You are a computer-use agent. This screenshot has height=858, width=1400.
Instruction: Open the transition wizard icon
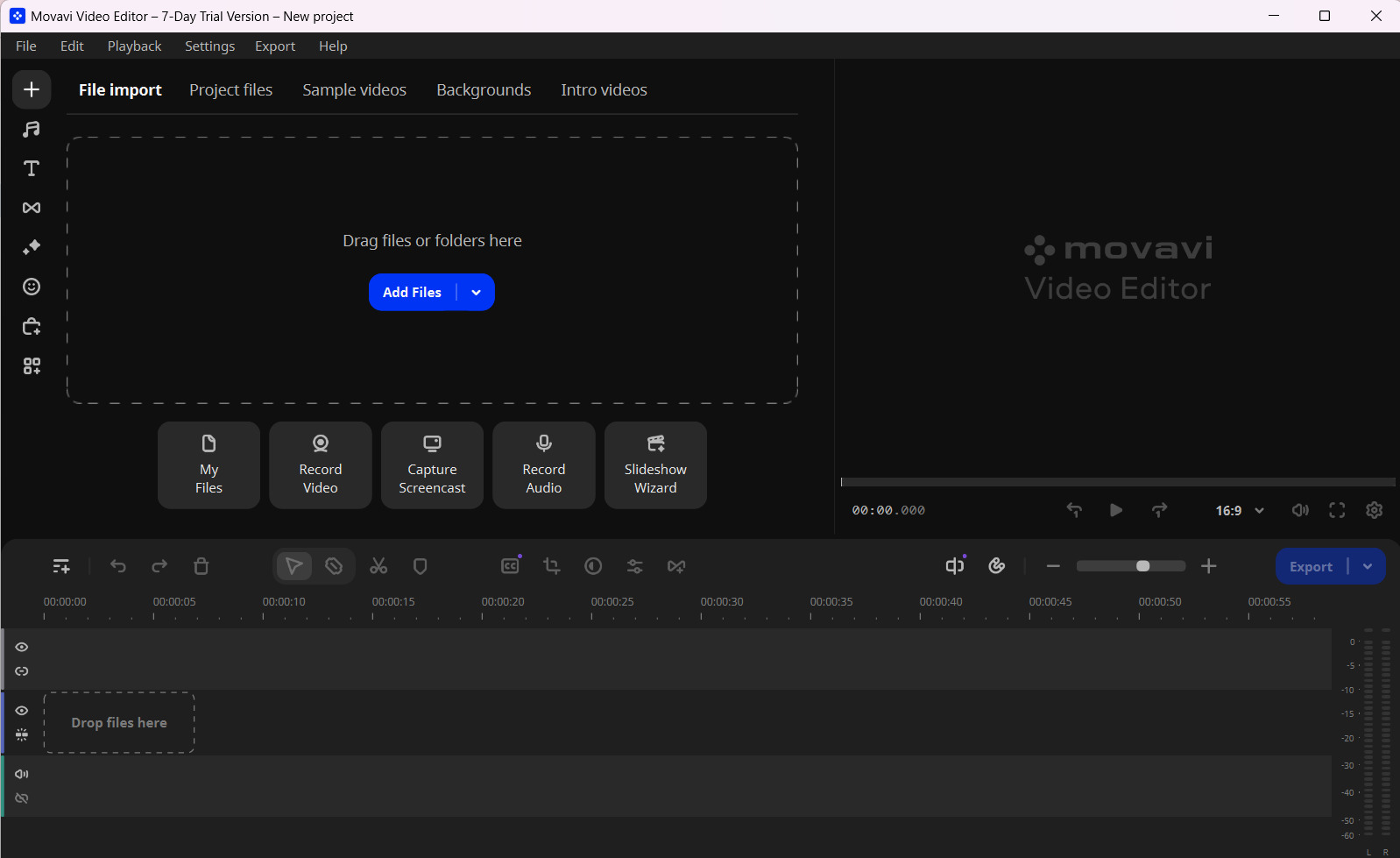pyautogui.click(x=676, y=566)
